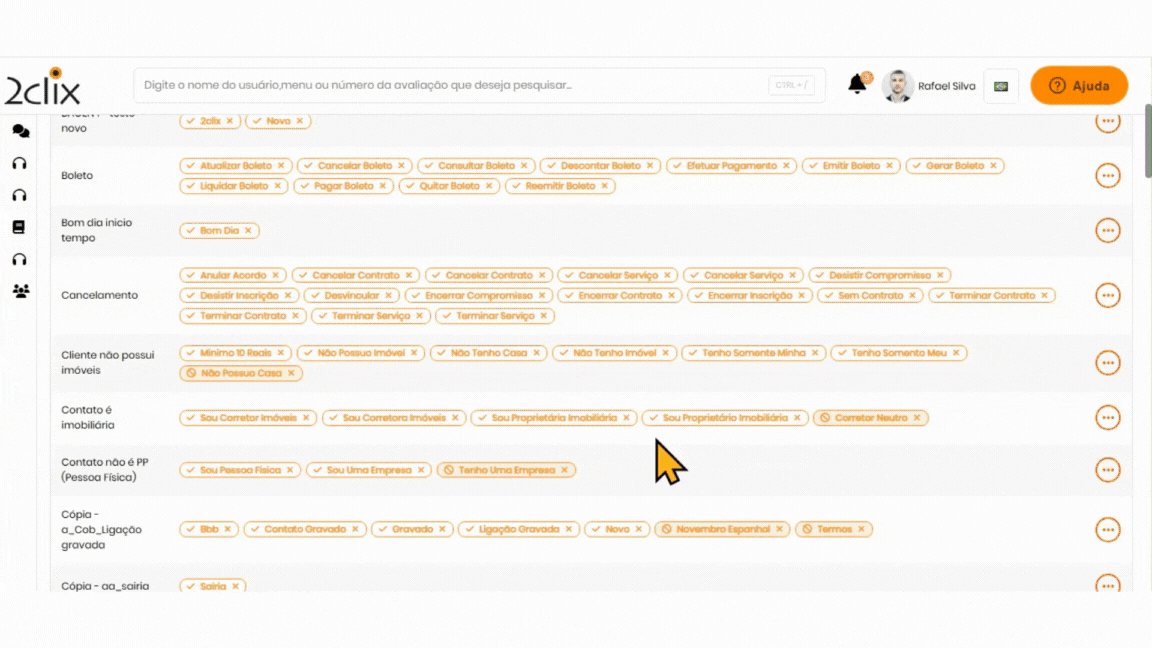This screenshot has height=648, width=1152.
Task: Open three-dot menu for Cancelamento row
Action: tap(1107, 296)
